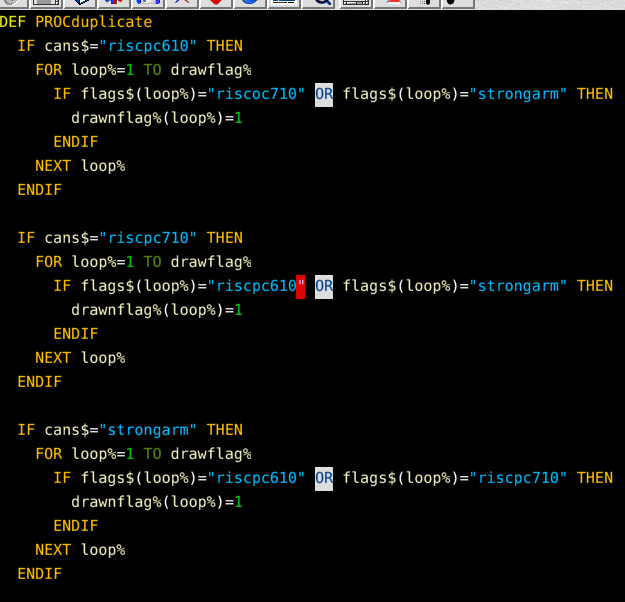Screen dimensions: 625x602
Task: Click the magnifying glass icon in the toolbar
Action: (322, 3)
